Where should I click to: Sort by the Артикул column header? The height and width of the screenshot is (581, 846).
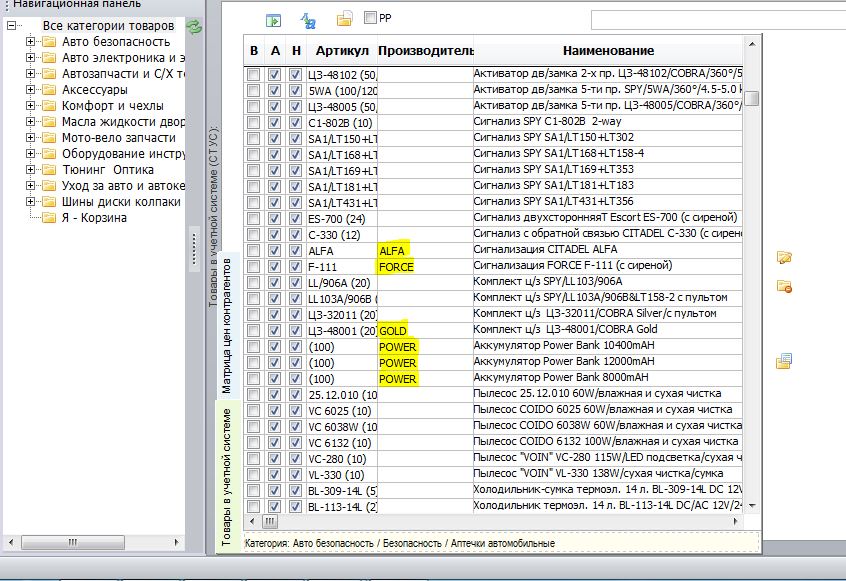click(x=342, y=51)
